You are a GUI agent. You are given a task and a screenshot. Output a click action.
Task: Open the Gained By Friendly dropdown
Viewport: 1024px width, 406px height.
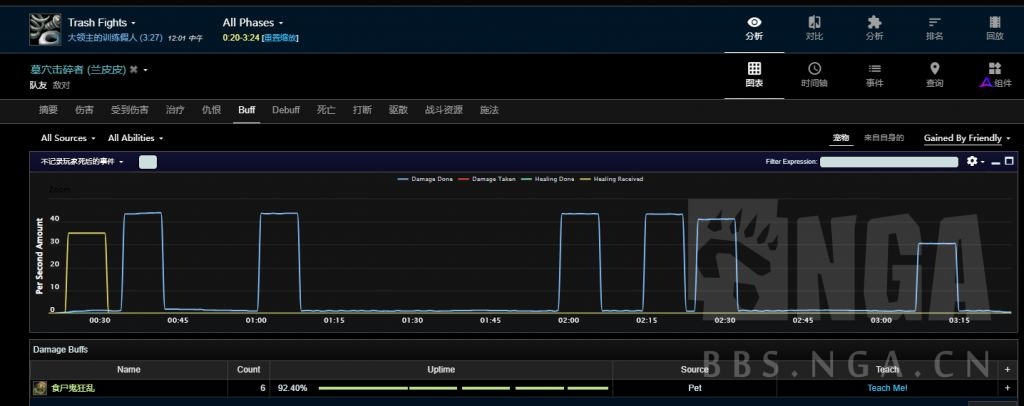click(x=967, y=138)
